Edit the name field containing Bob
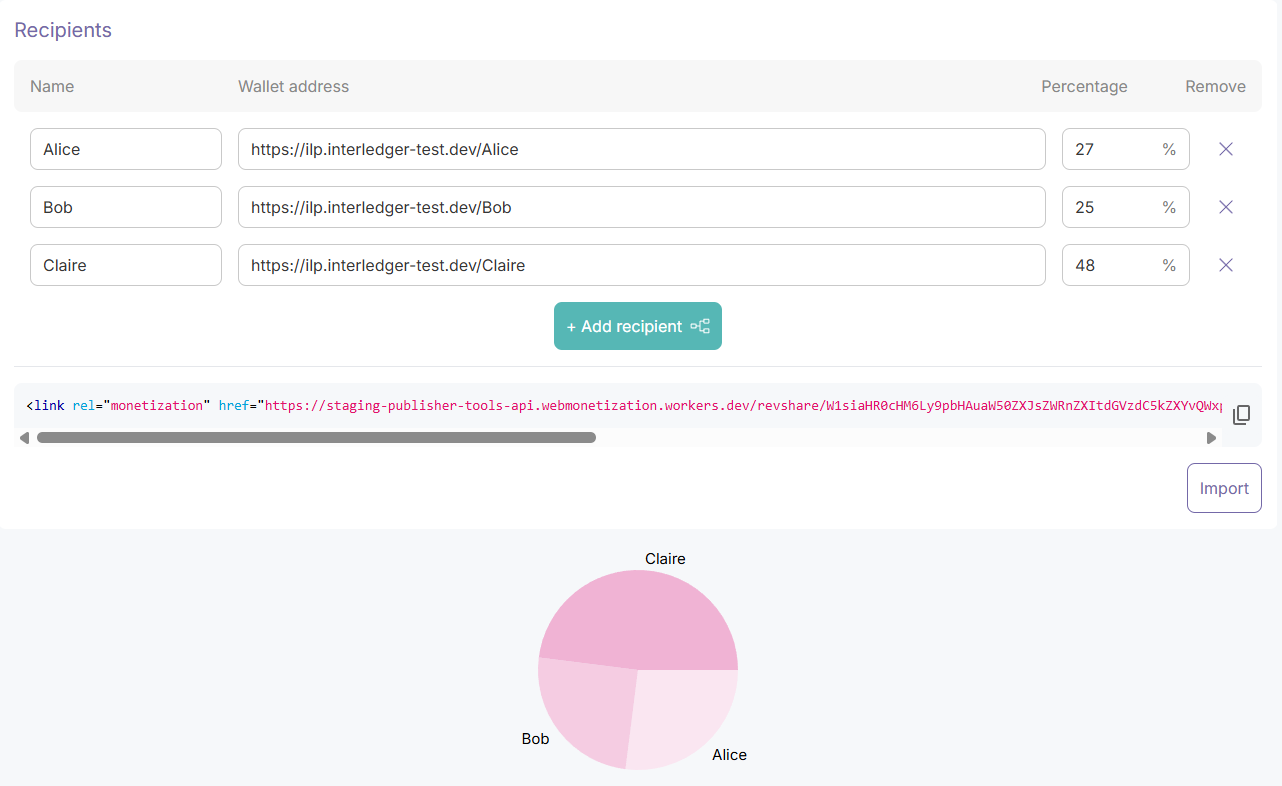1282x786 pixels. [x=126, y=207]
